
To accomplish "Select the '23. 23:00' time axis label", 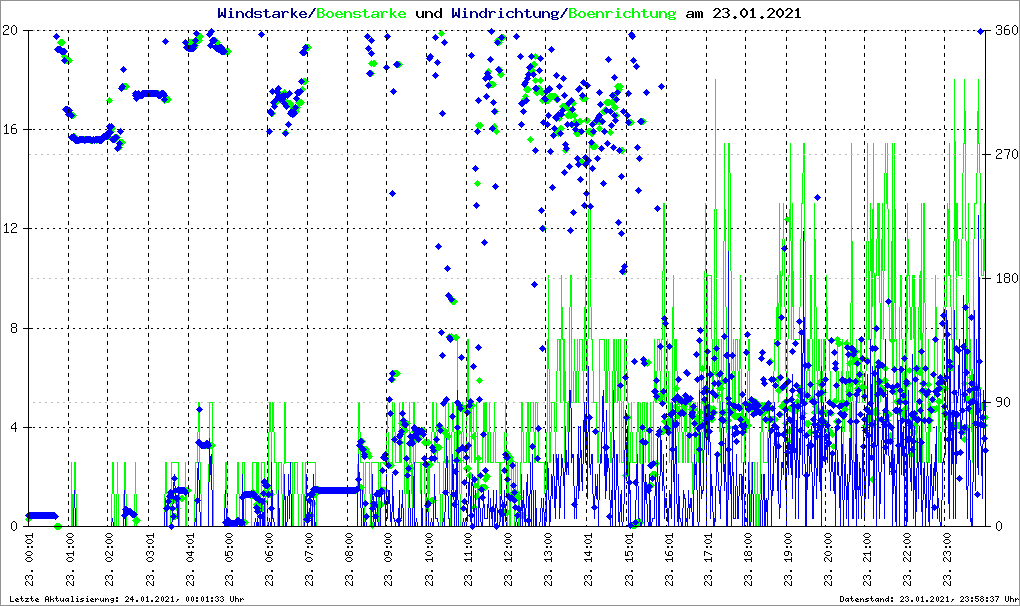I will click(947, 560).
